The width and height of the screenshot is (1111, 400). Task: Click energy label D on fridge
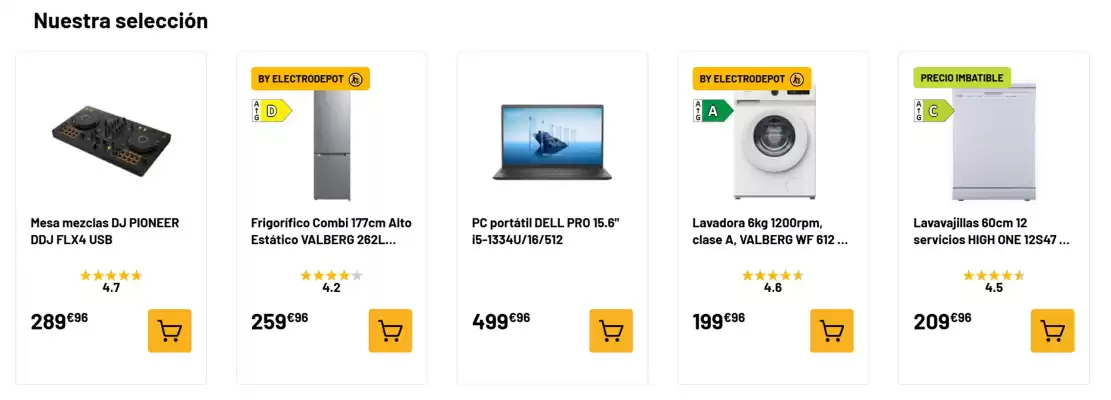tap(270, 110)
